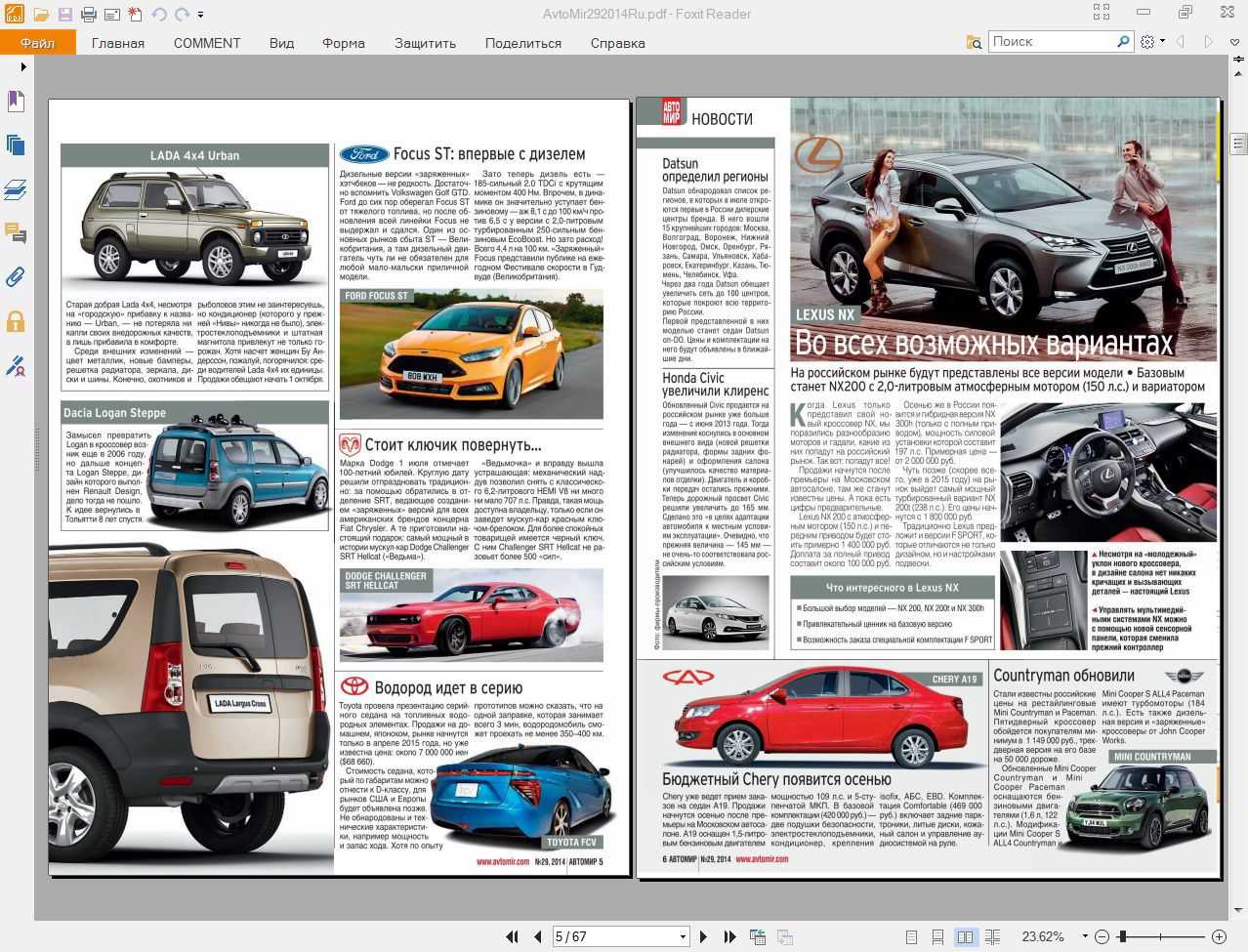Open the Security lock panel
Screen dimensions: 1248x952
pos(16,321)
